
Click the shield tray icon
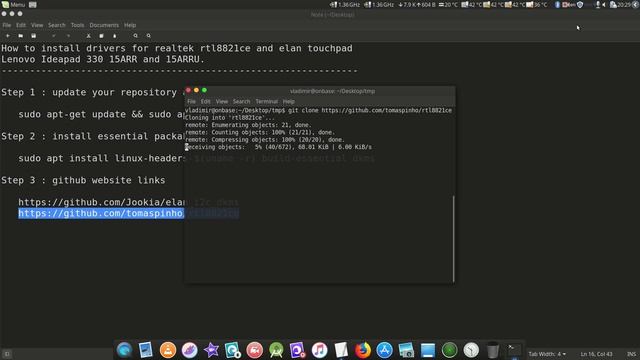(580, 4)
